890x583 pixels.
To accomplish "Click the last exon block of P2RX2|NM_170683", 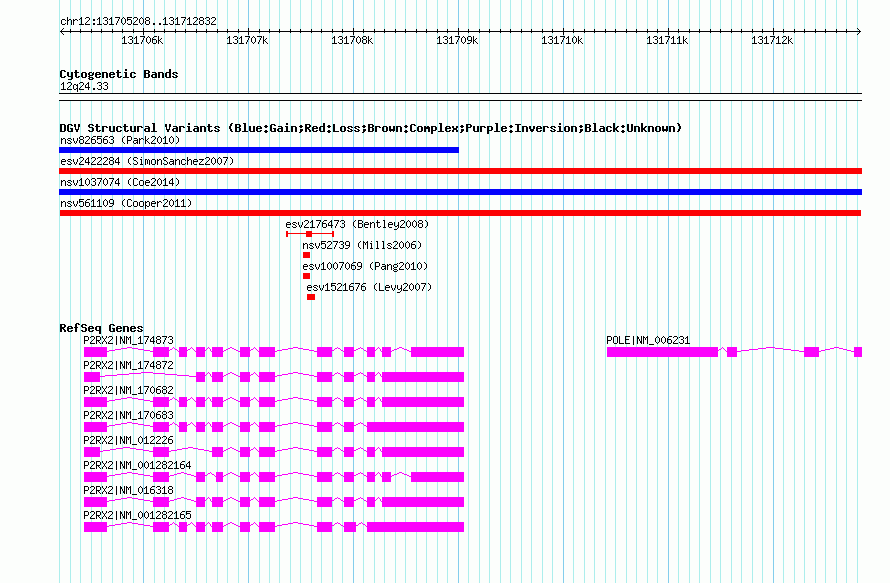I will click(415, 427).
